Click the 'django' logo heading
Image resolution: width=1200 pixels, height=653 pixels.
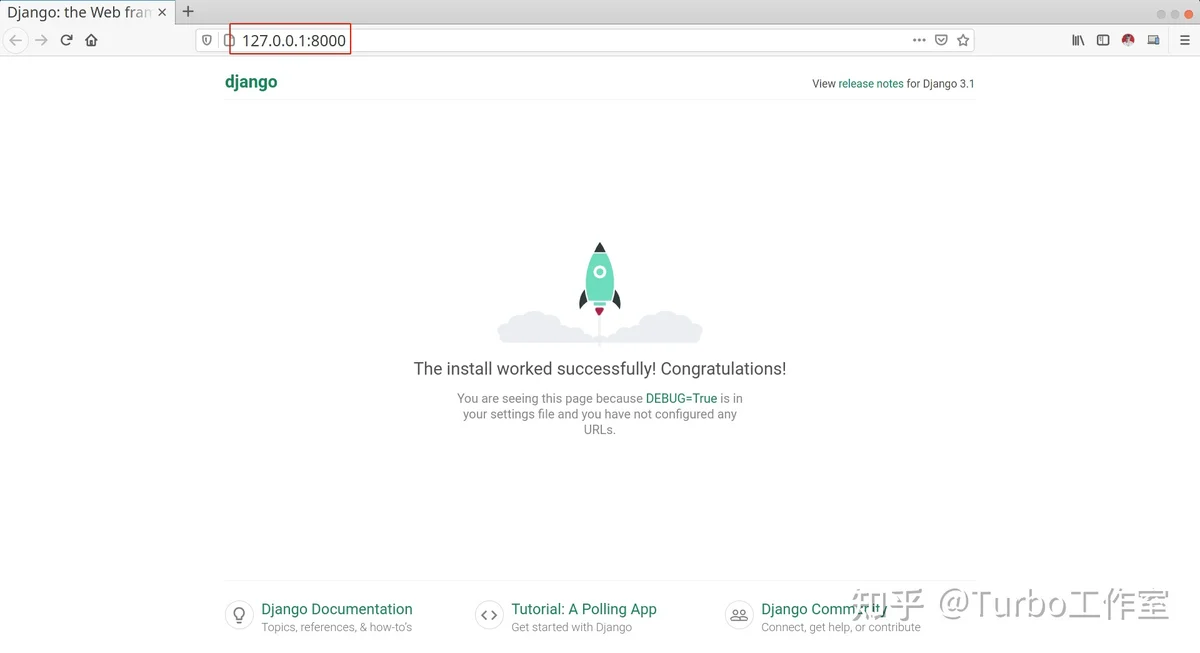[x=251, y=82]
